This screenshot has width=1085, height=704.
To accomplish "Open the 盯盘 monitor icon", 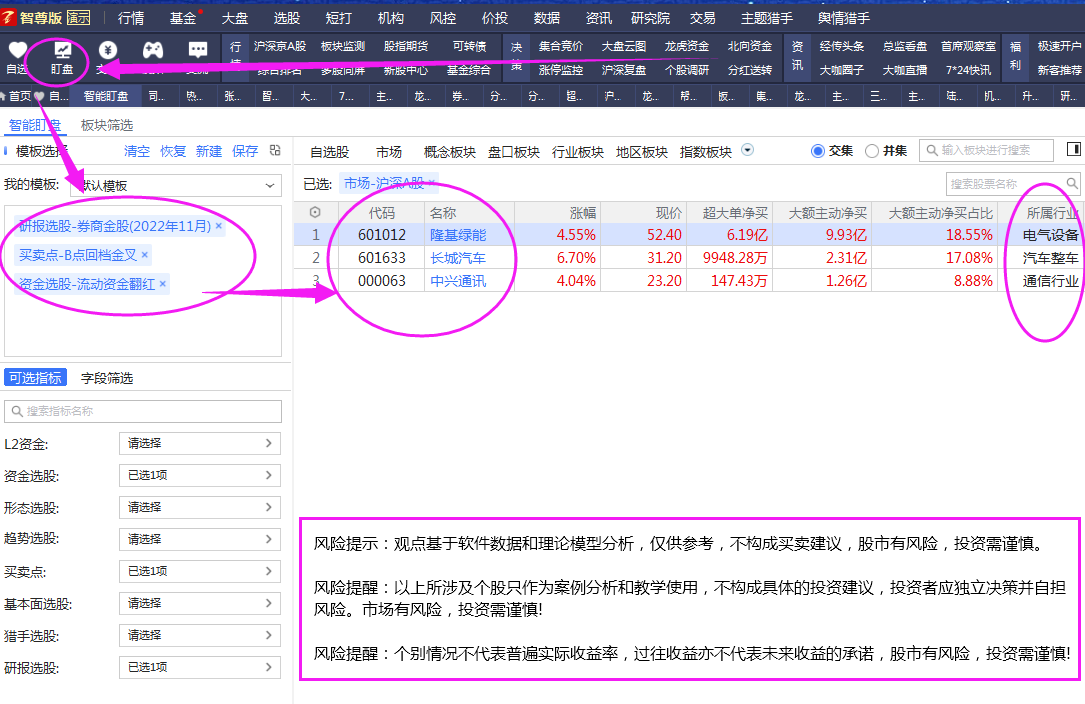I will [x=62, y=50].
